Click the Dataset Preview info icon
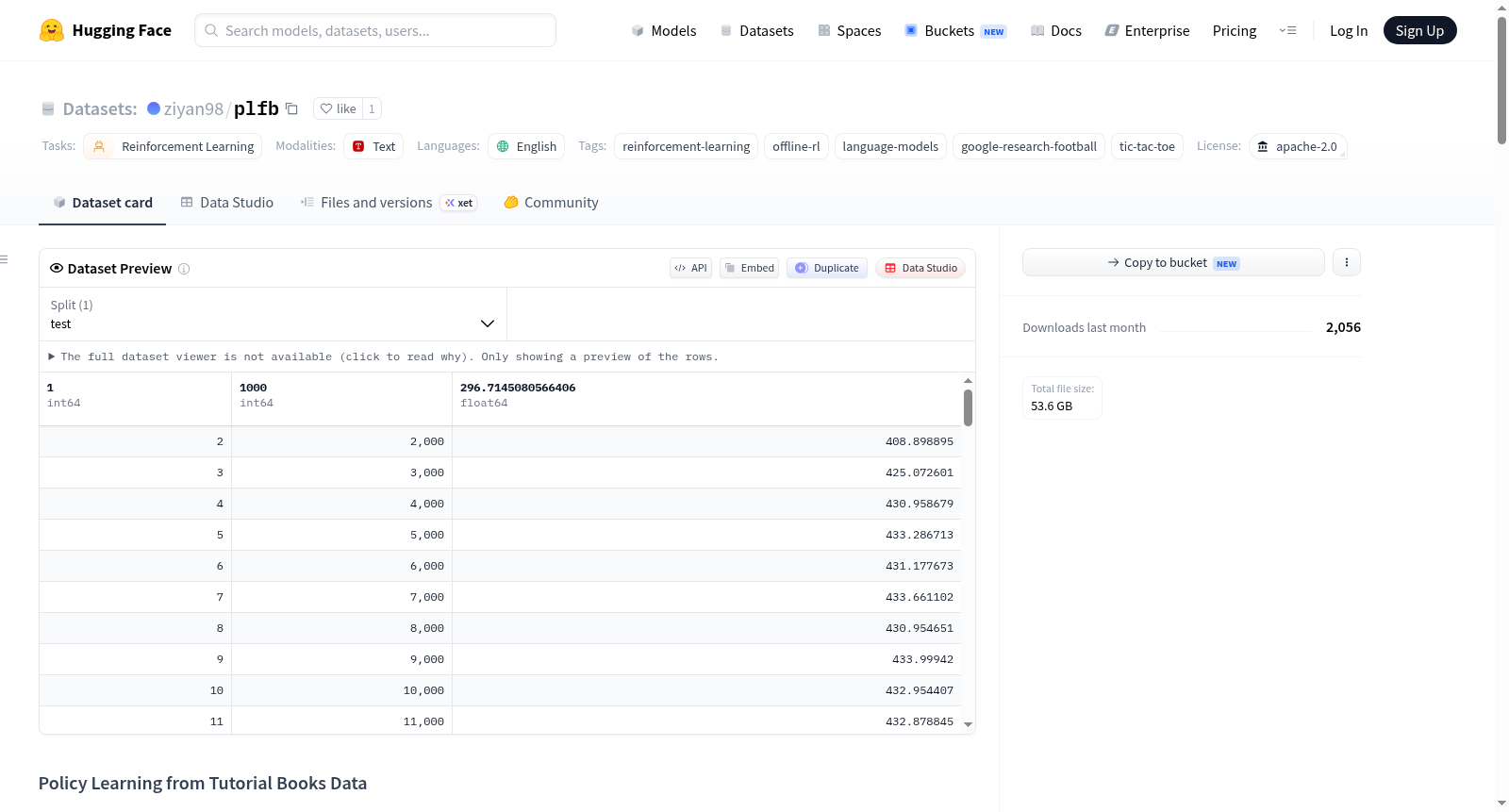The height and width of the screenshot is (812, 1509). [184, 269]
